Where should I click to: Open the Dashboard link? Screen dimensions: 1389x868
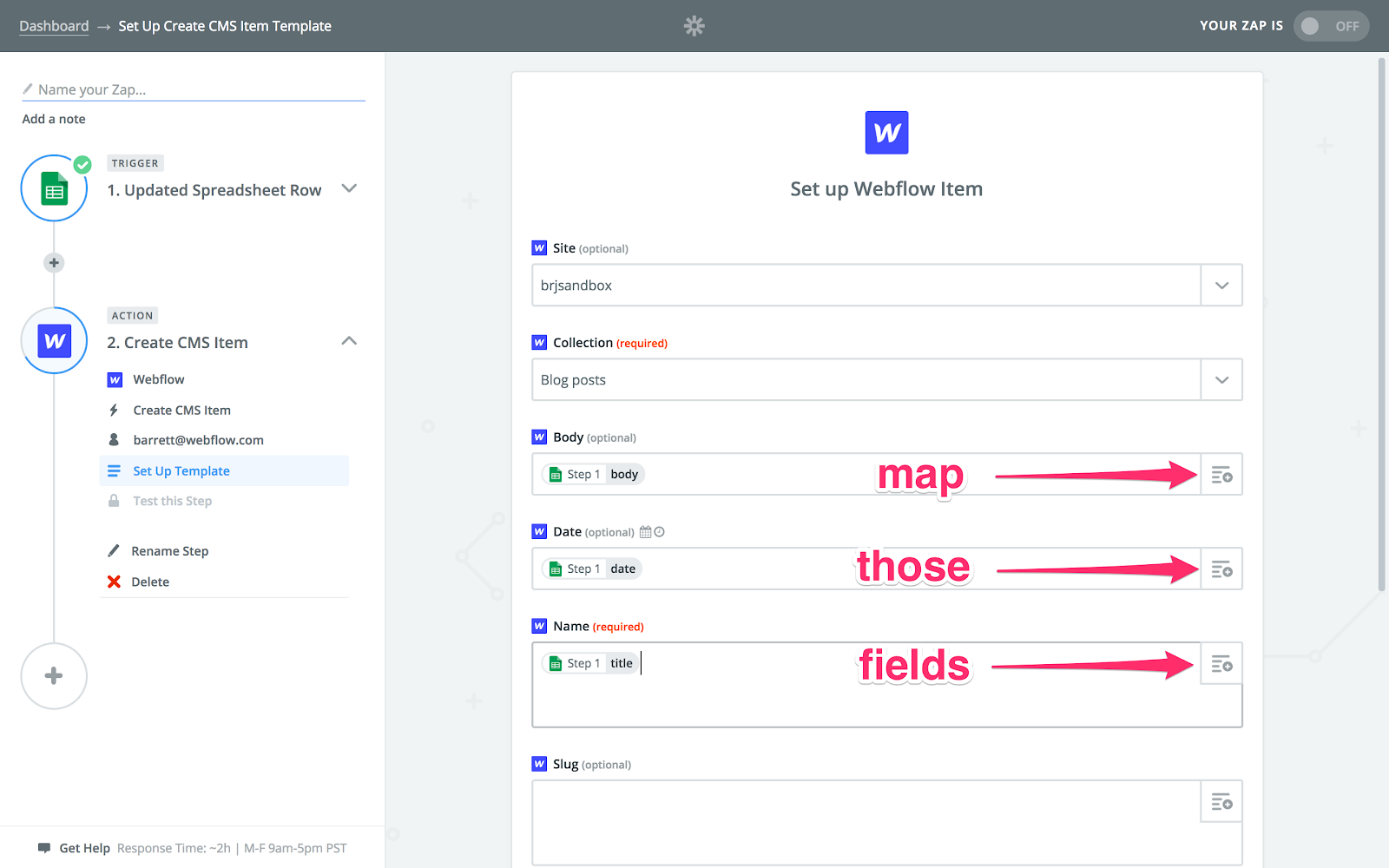pos(54,26)
